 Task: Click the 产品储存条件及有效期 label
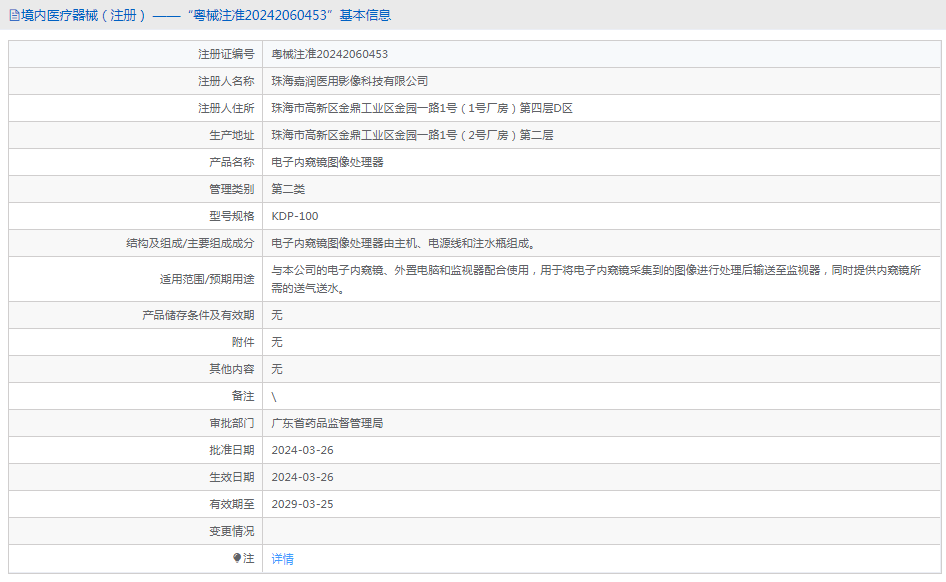(x=198, y=315)
